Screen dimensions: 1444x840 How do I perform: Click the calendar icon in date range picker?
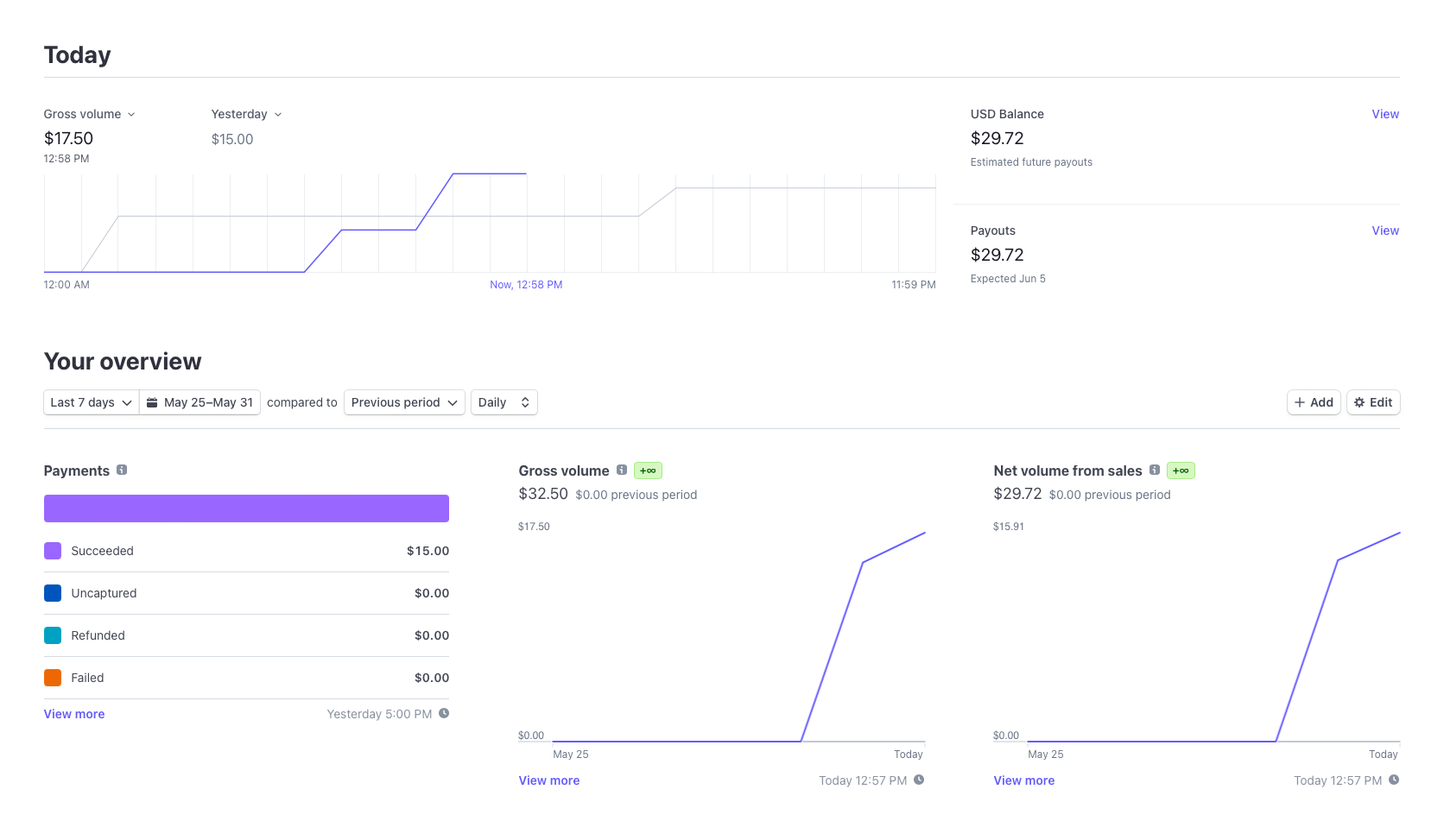152,402
